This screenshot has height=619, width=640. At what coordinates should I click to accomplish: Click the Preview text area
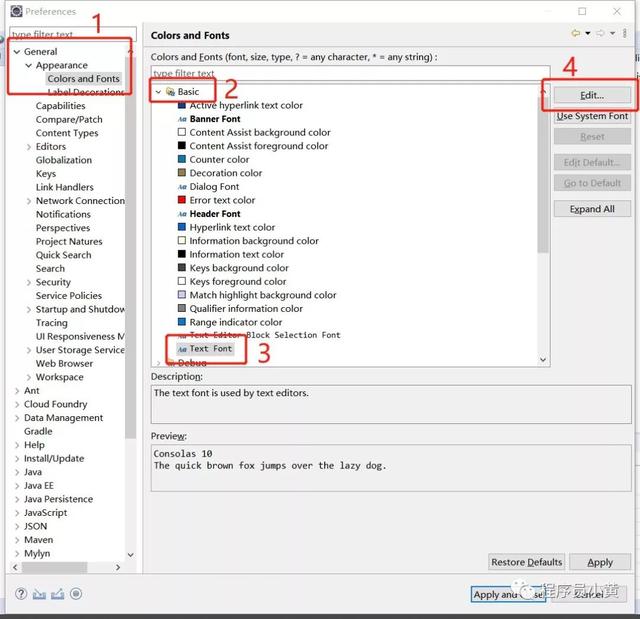[x=391, y=468]
